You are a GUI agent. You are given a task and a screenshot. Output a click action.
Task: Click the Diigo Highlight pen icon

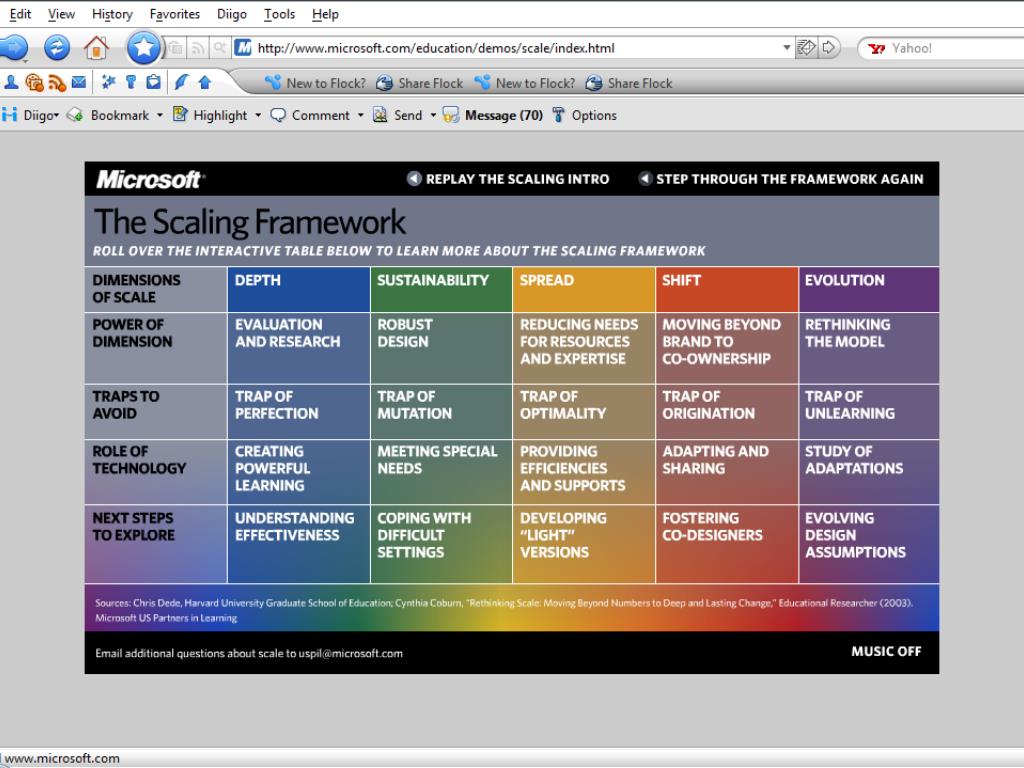pyautogui.click(x=180, y=115)
